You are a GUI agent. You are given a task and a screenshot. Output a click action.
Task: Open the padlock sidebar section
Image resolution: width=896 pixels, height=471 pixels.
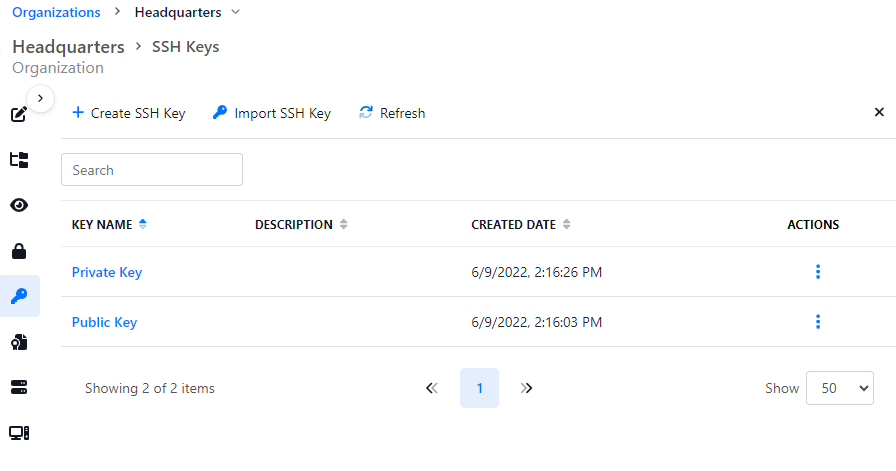(19, 251)
